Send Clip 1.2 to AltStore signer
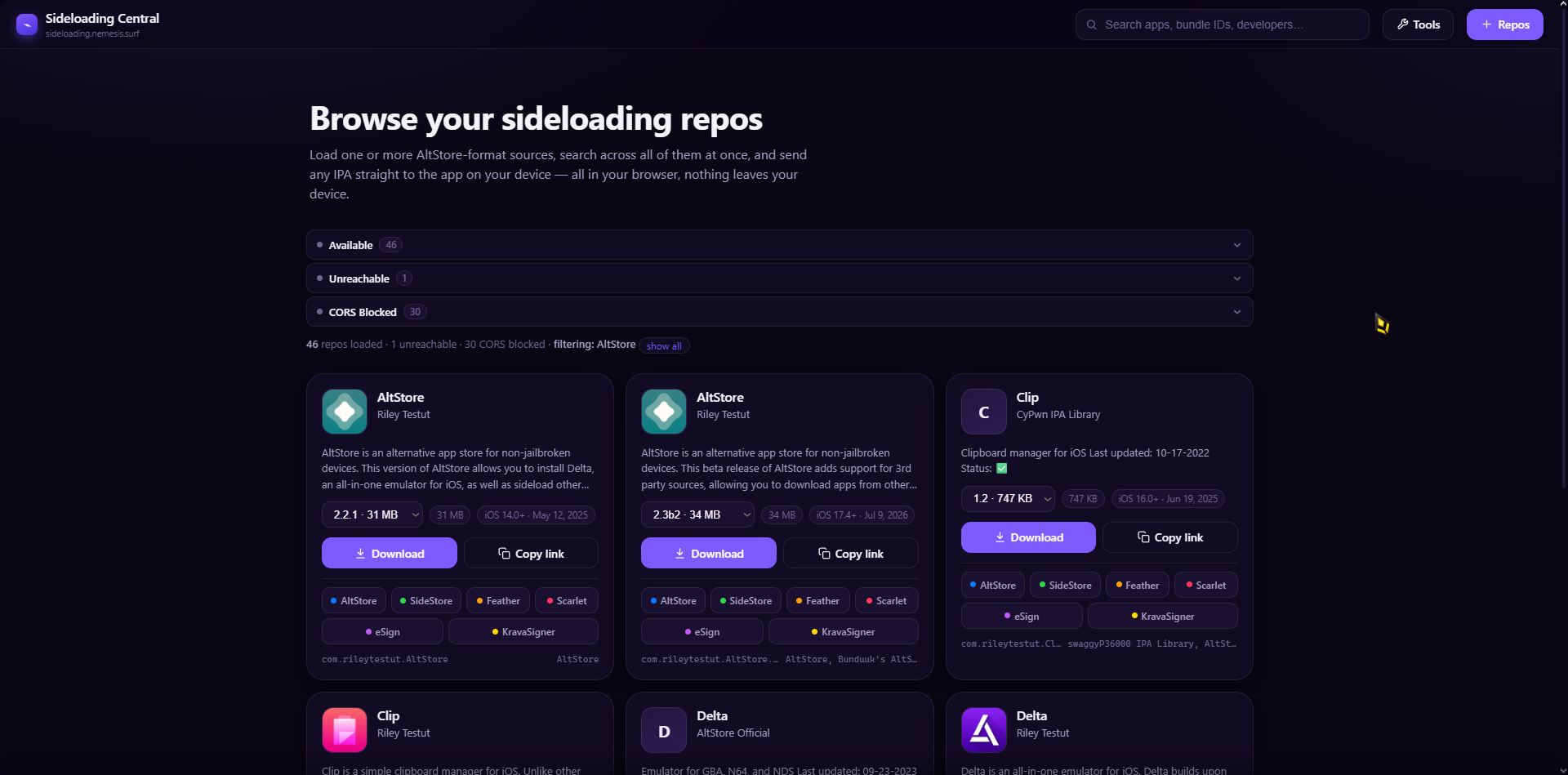The image size is (1568, 775). point(993,586)
